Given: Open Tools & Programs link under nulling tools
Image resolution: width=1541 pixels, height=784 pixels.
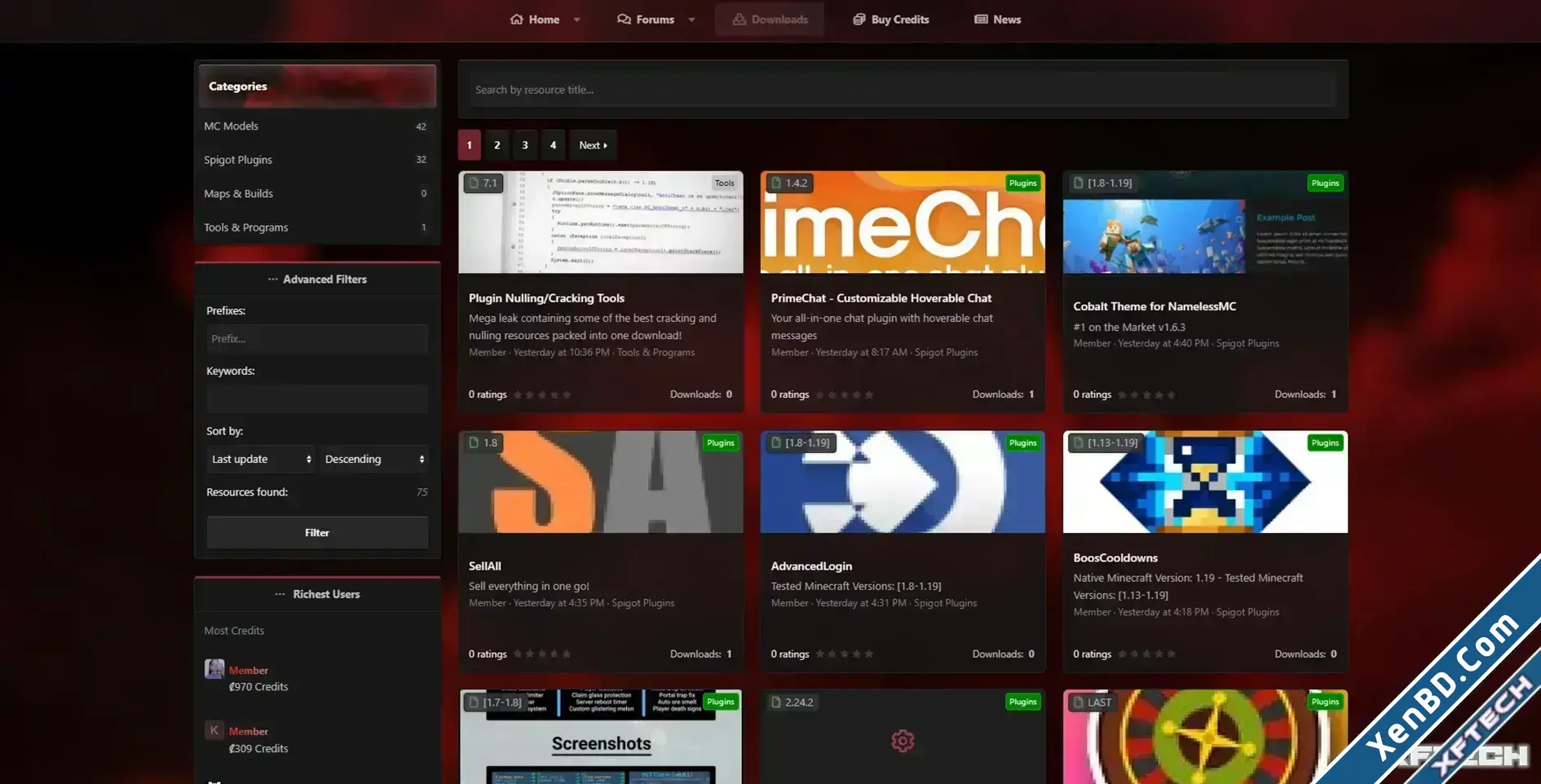Looking at the screenshot, I should coord(656,353).
